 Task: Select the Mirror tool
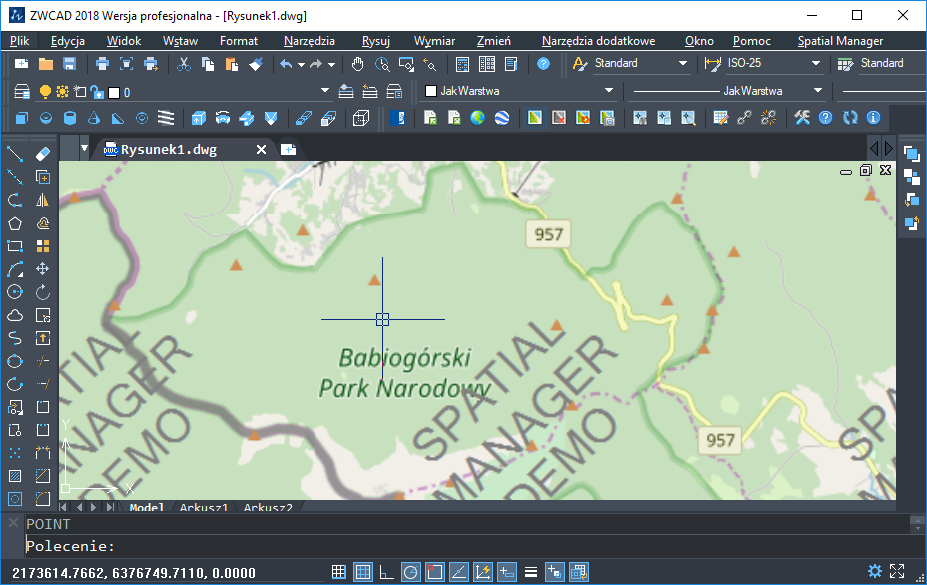click(43, 200)
